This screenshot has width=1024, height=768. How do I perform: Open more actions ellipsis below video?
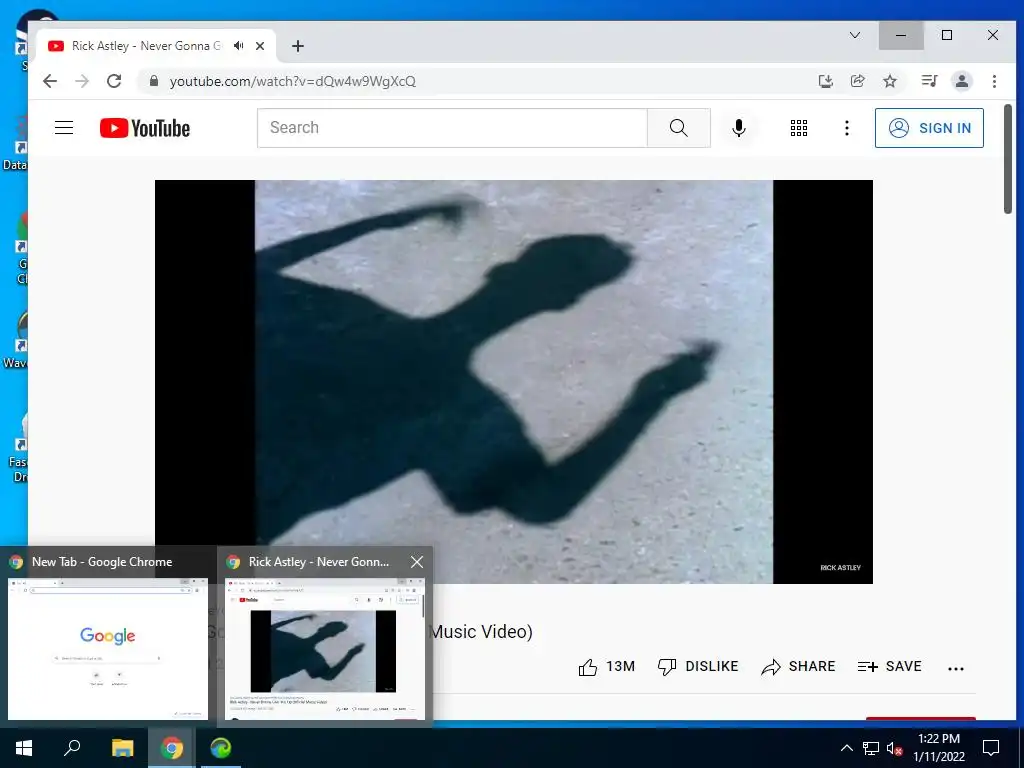click(955, 668)
